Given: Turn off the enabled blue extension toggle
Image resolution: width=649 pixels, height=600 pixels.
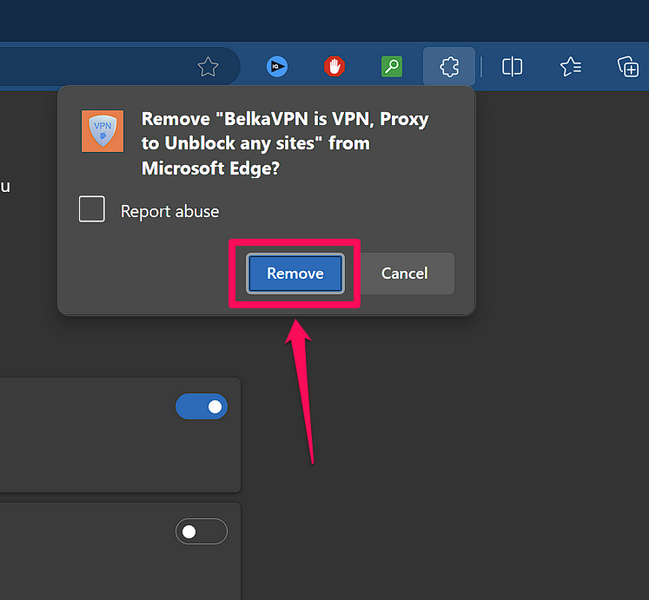Looking at the screenshot, I should click(202, 406).
